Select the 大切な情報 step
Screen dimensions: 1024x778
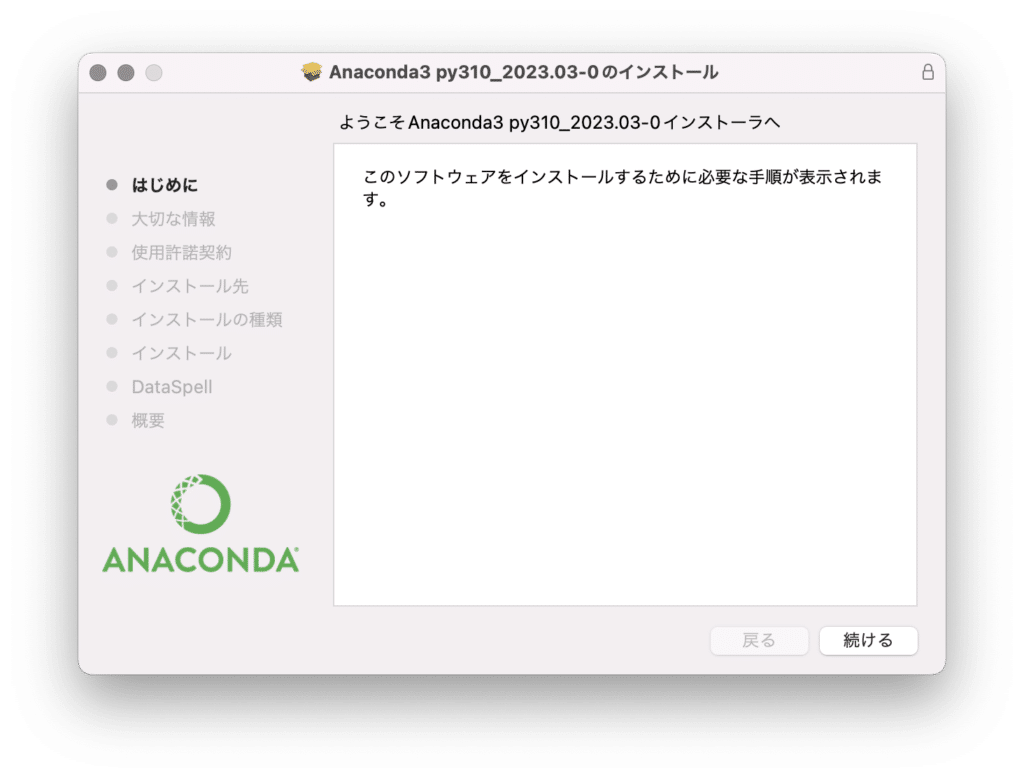click(x=173, y=219)
